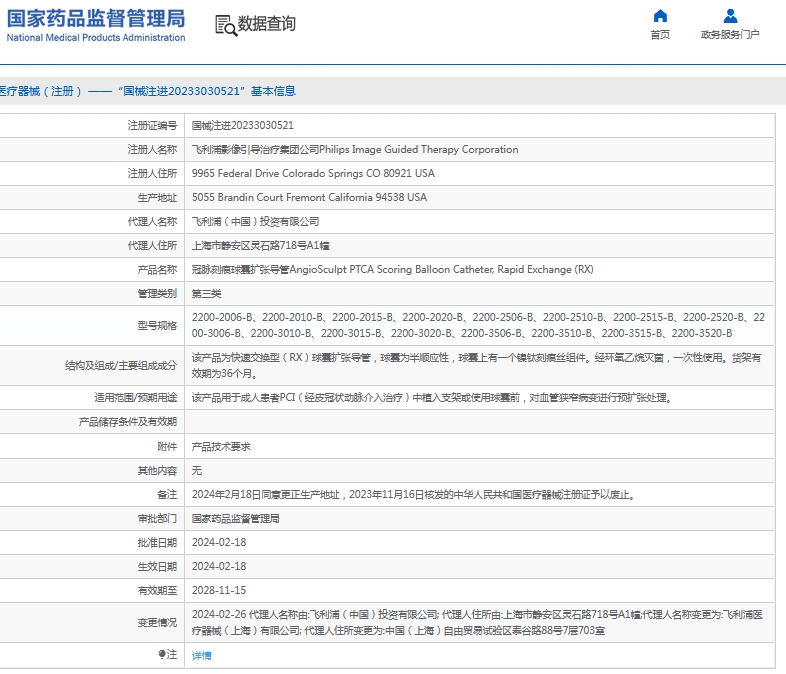Click the 备注 row label
786x674 pixels.
[x=167, y=495]
